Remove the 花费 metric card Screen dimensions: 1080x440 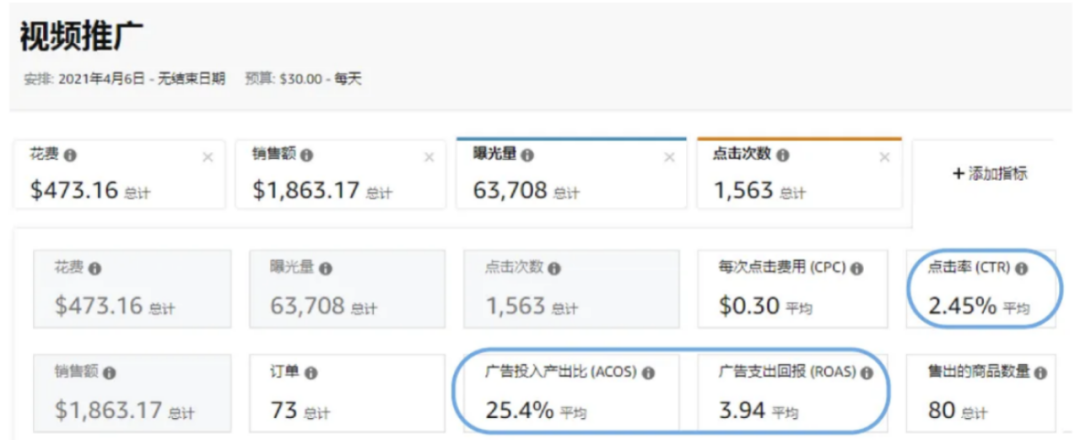[207, 158]
